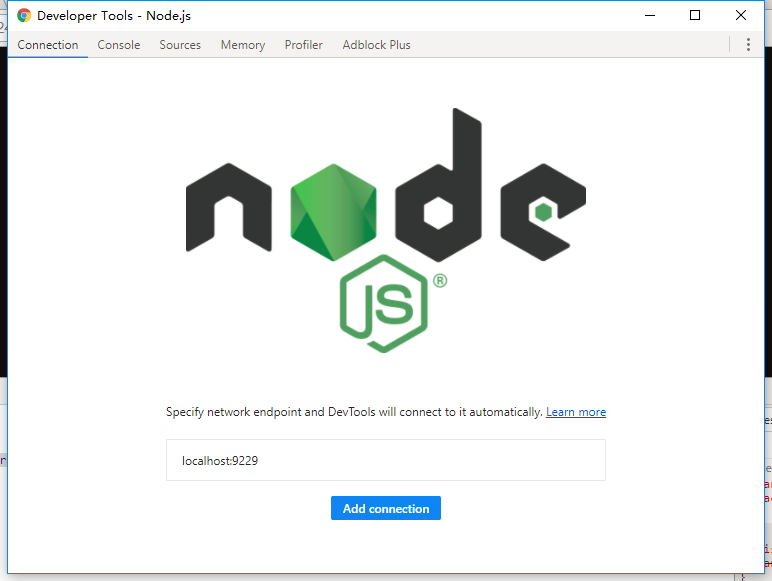772x581 pixels.
Task: Select the Profiler tab
Action: point(304,45)
